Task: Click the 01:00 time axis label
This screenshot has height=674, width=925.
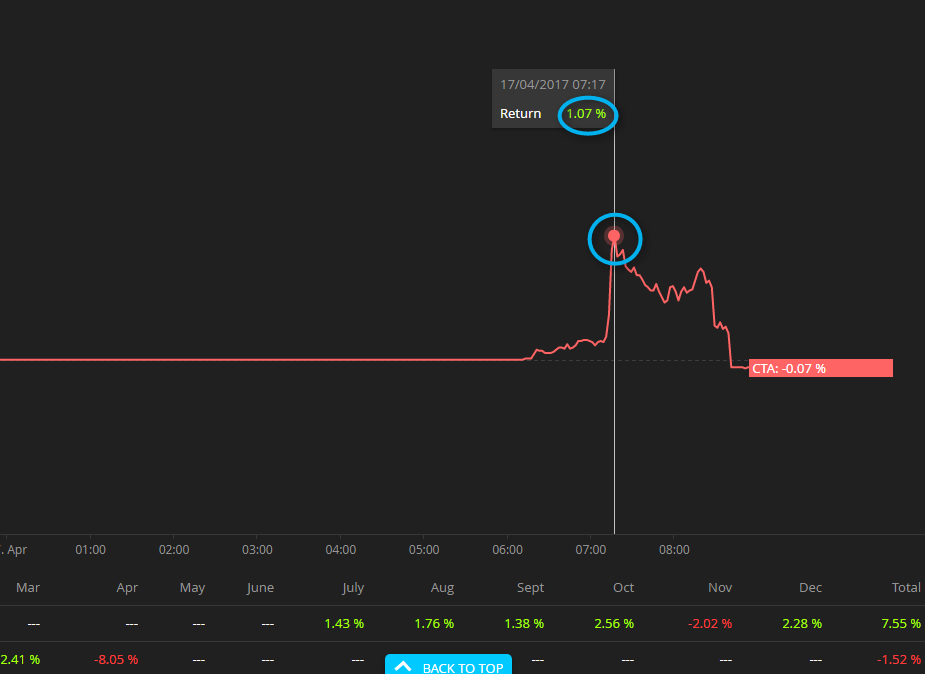Action: [90, 550]
